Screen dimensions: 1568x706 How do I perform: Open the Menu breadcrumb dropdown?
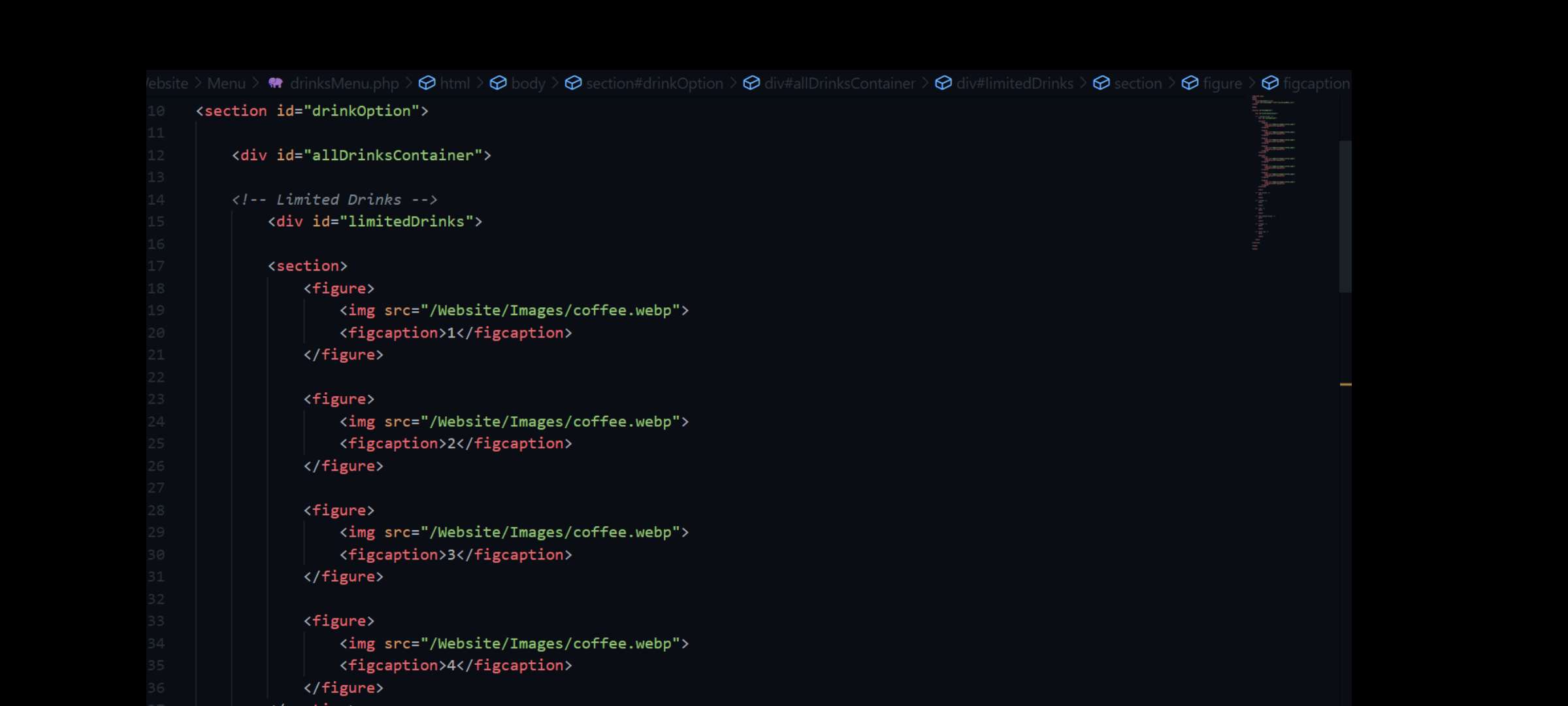226,83
